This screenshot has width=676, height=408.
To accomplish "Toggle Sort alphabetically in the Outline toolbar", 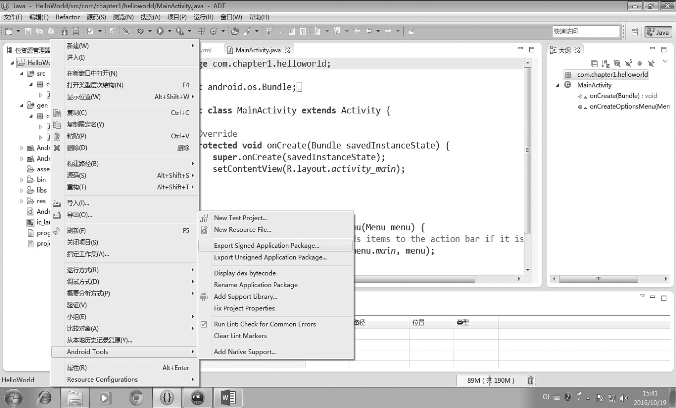I will (606, 63).
